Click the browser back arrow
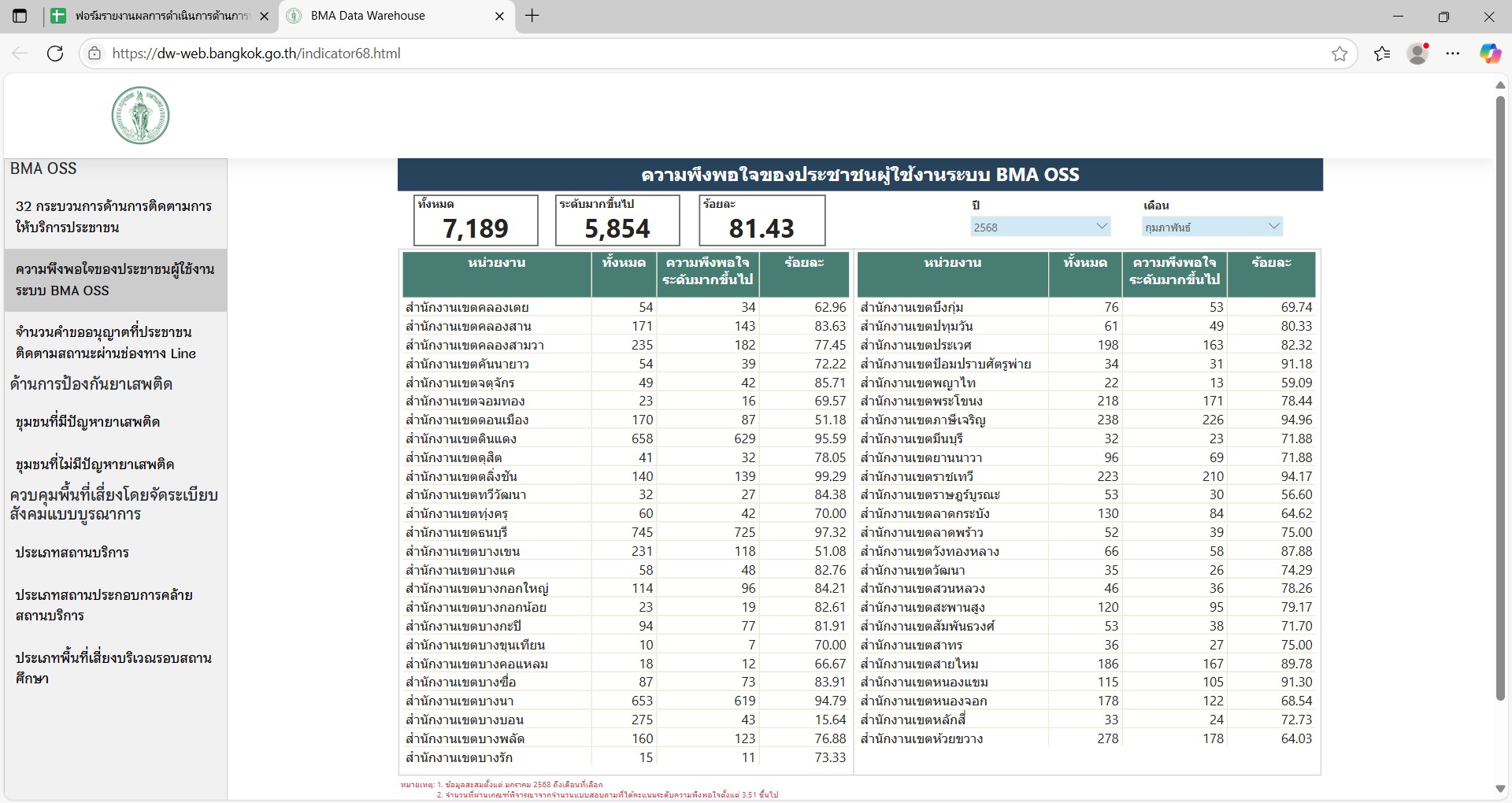The image size is (1512, 803). [20, 54]
